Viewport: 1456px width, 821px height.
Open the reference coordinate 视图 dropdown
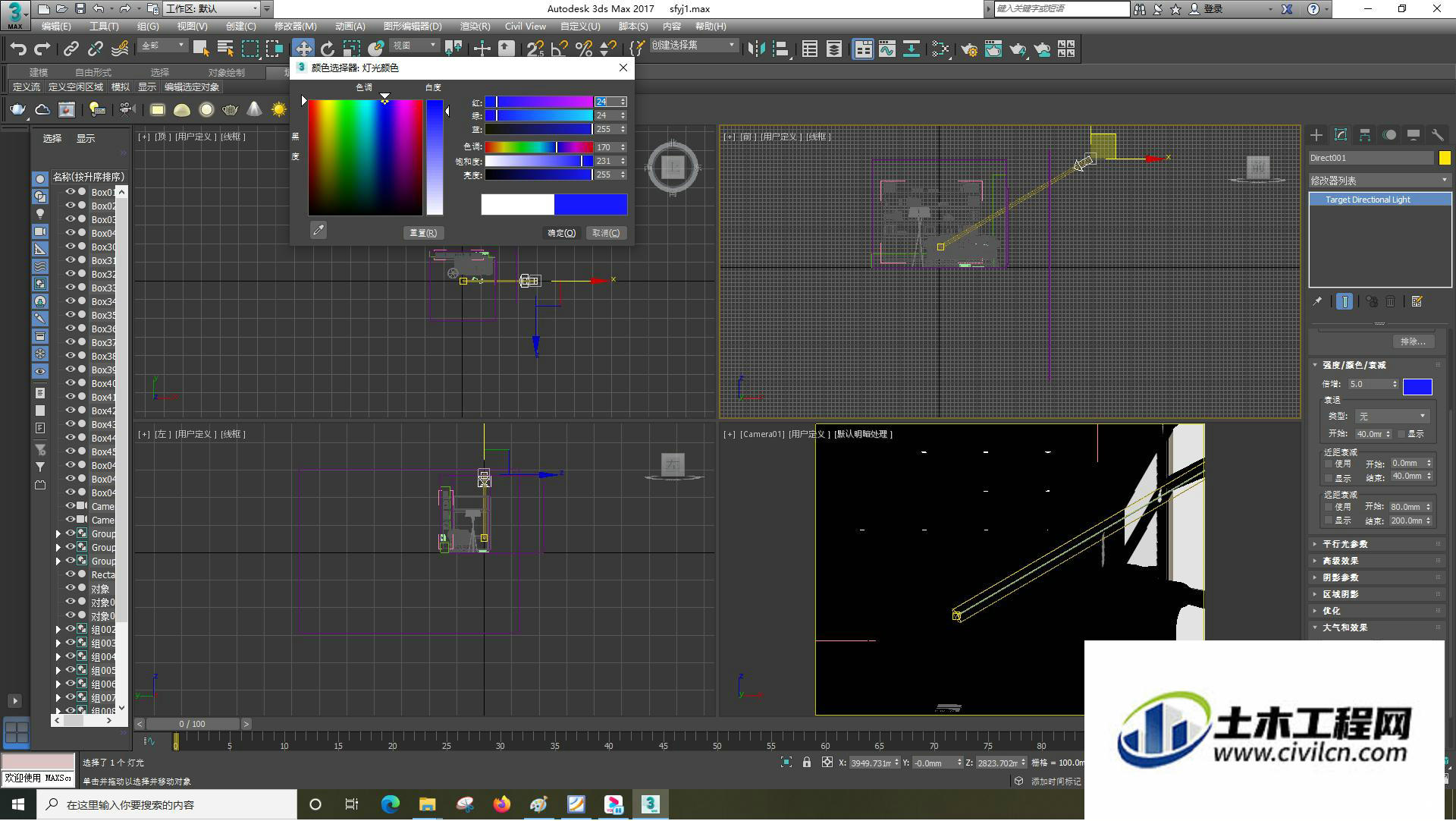click(414, 46)
